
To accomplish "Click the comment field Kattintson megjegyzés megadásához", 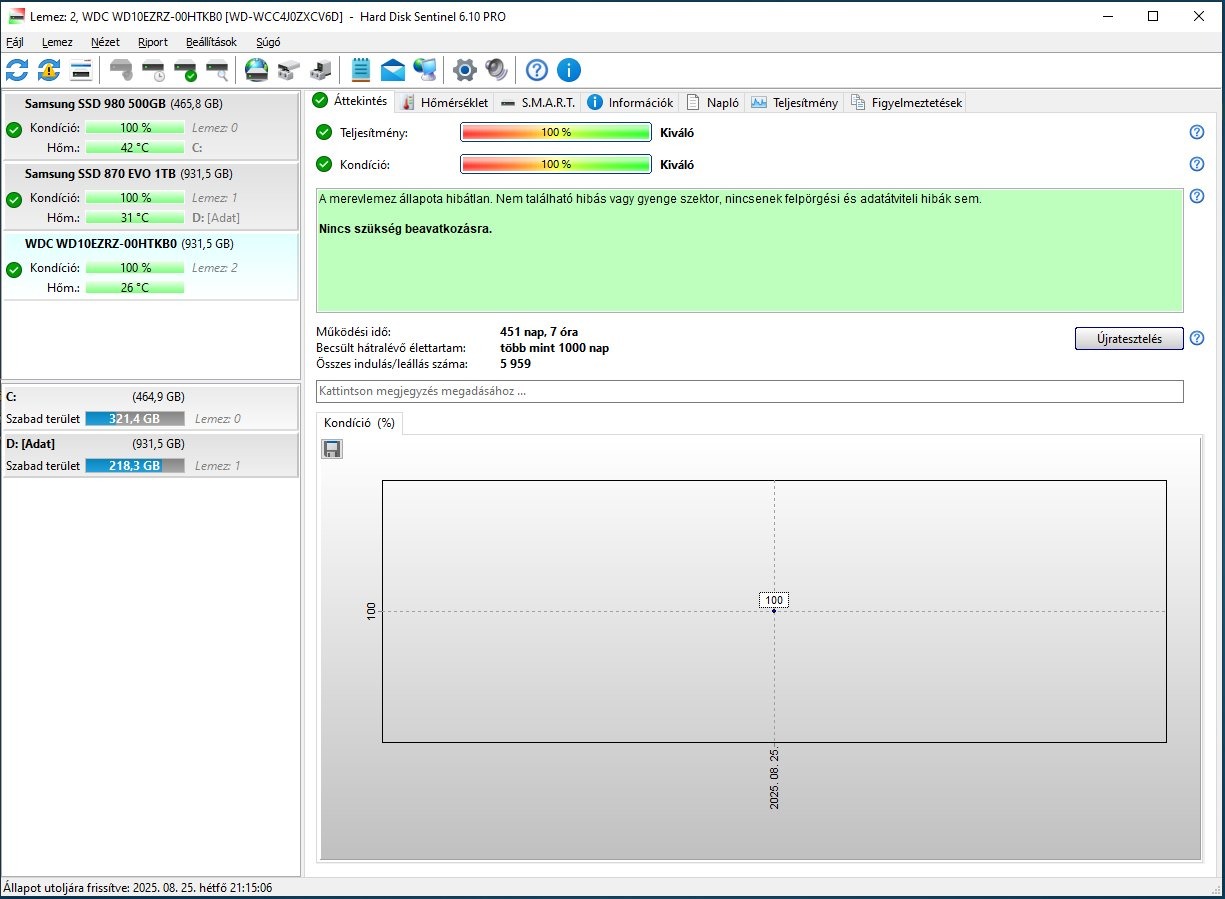I will click(x=750, y=391).
